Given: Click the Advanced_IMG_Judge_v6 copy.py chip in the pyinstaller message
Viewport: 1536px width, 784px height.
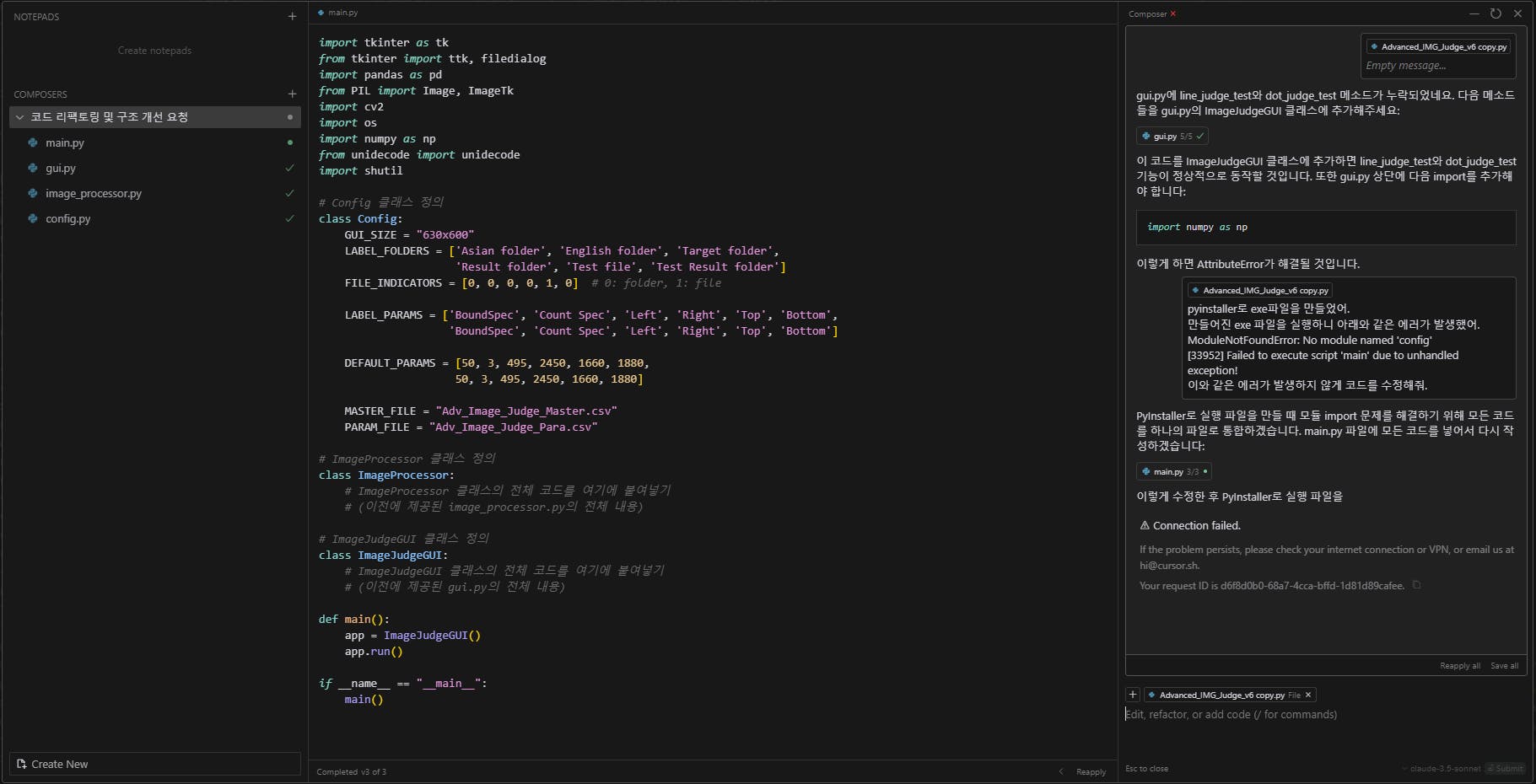Looking at the screenshot, I should tap(1259, 290).
